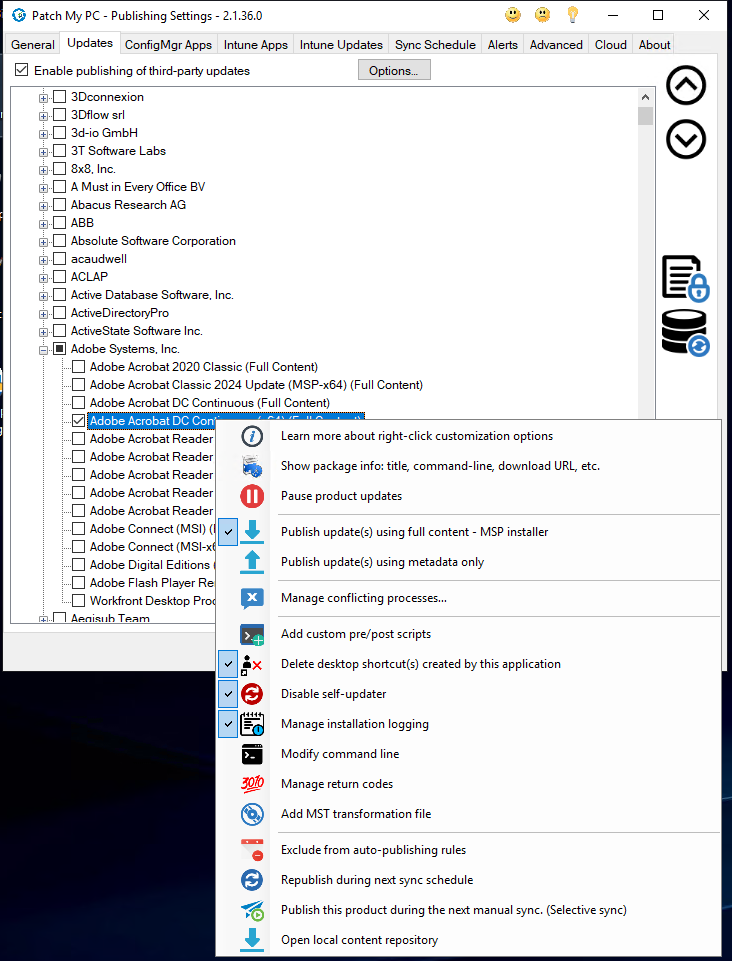The height and width of the screenshot is (961, 732).
Task: Toggle Enable publishing of third-party updates
Action: coord(22,71)
